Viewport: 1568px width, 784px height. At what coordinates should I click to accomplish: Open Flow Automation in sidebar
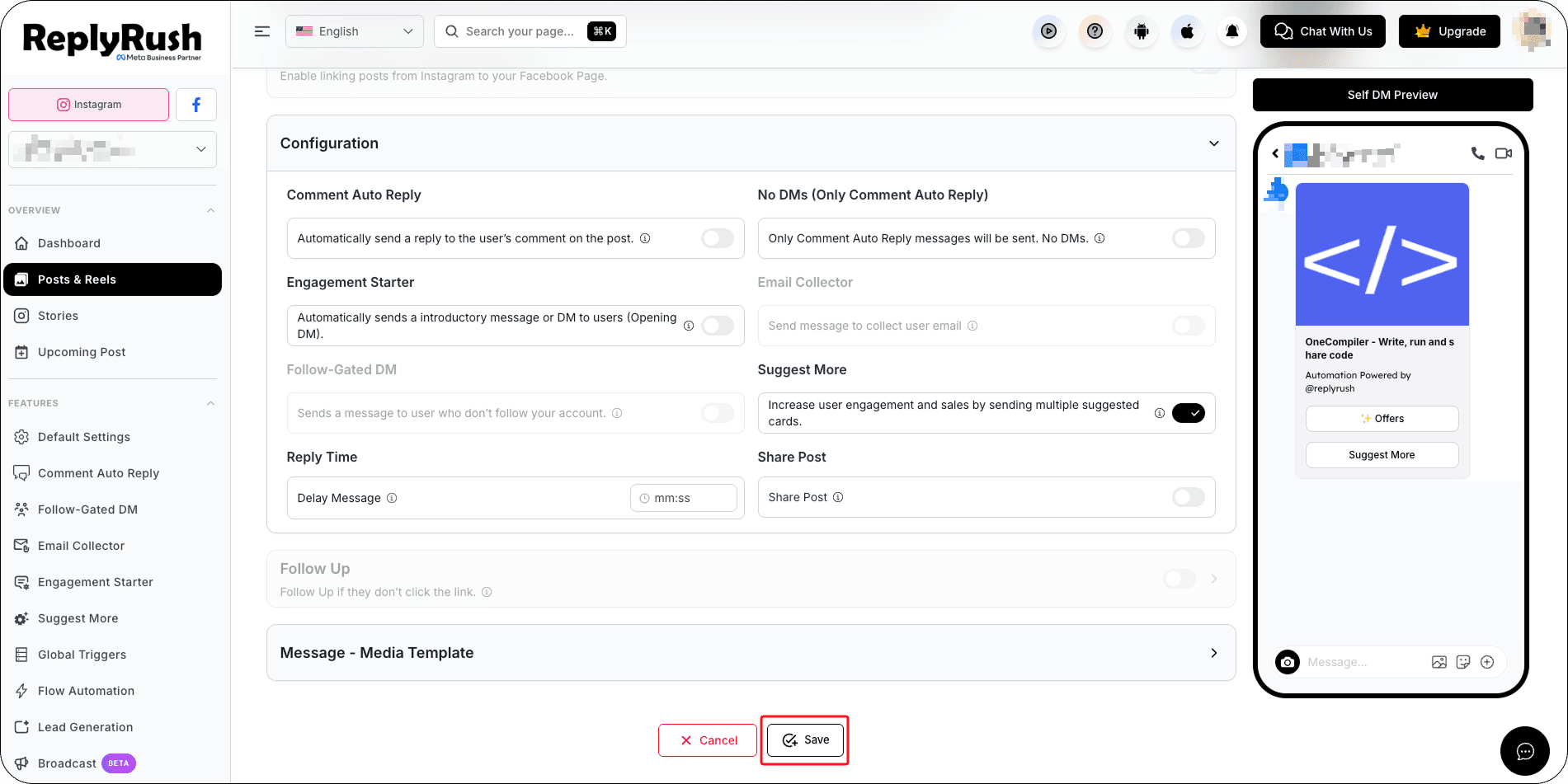point(113,691)
